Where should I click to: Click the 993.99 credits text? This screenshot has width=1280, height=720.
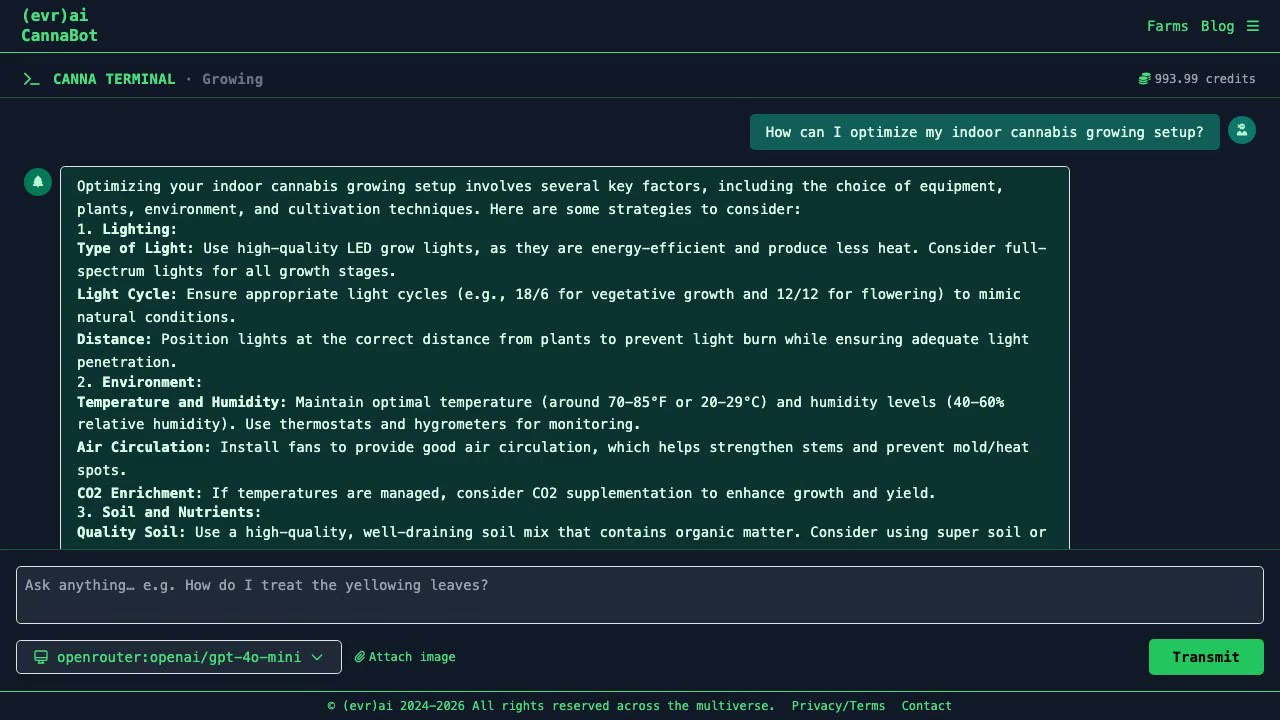(1205, 79)
